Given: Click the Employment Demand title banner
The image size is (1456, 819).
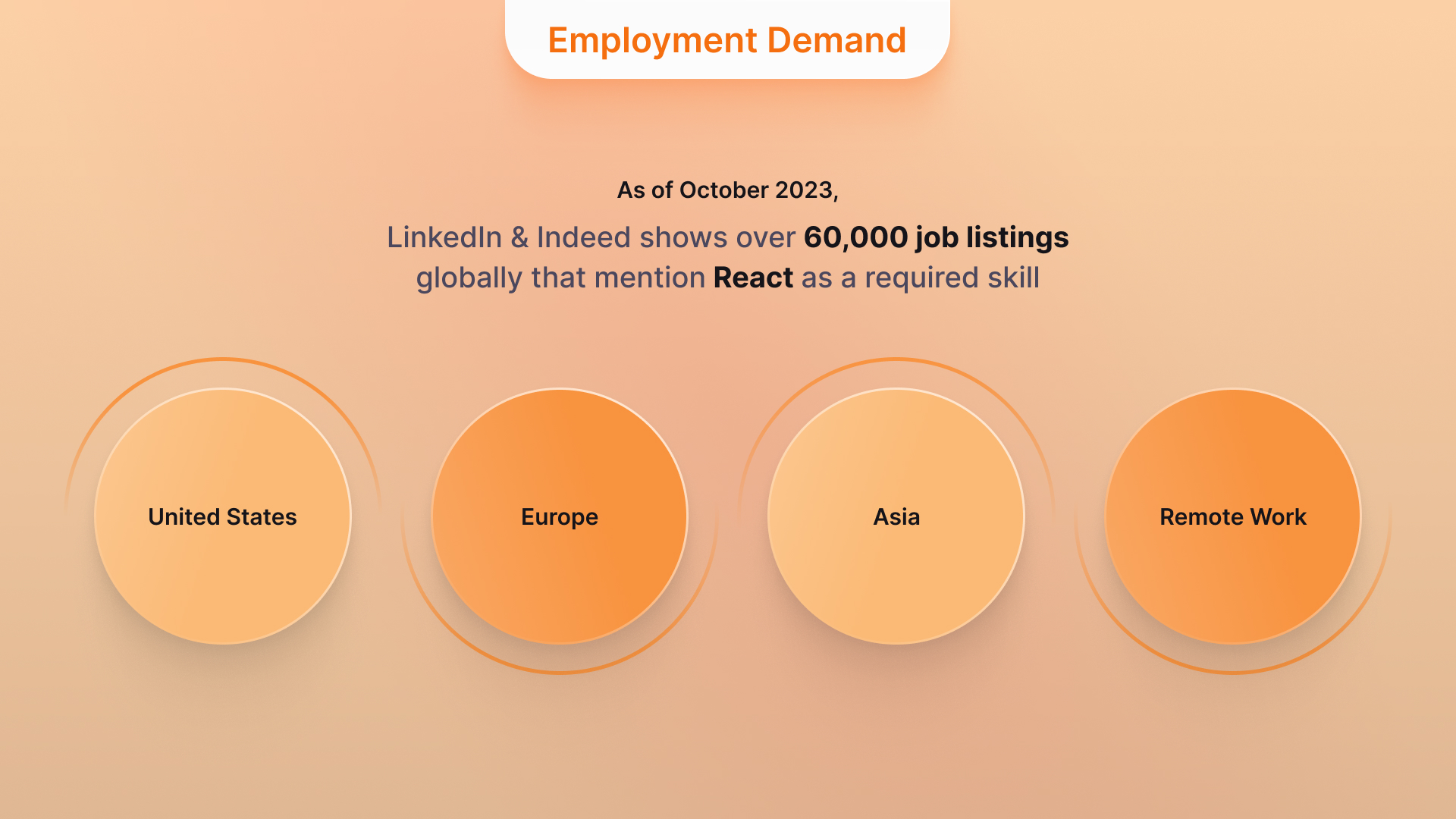Looking at the screenshot, I should coord(726,39).
